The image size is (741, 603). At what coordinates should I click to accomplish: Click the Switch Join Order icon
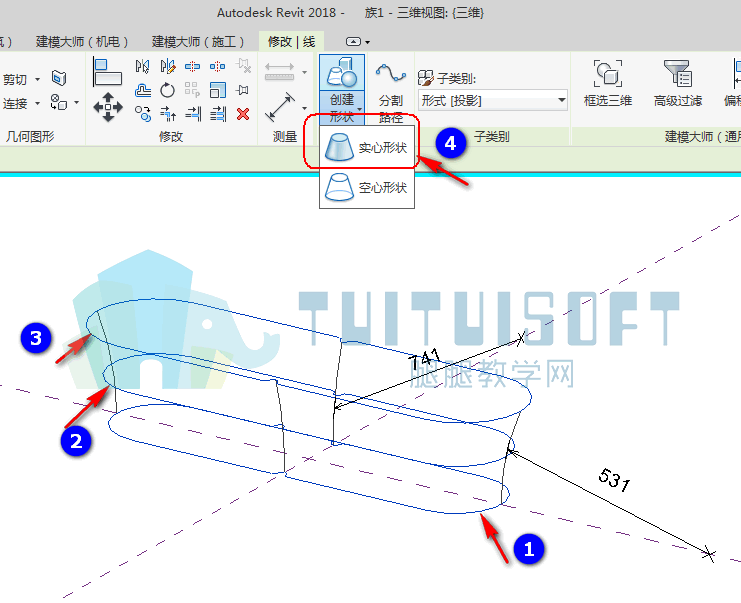(58, 102)
